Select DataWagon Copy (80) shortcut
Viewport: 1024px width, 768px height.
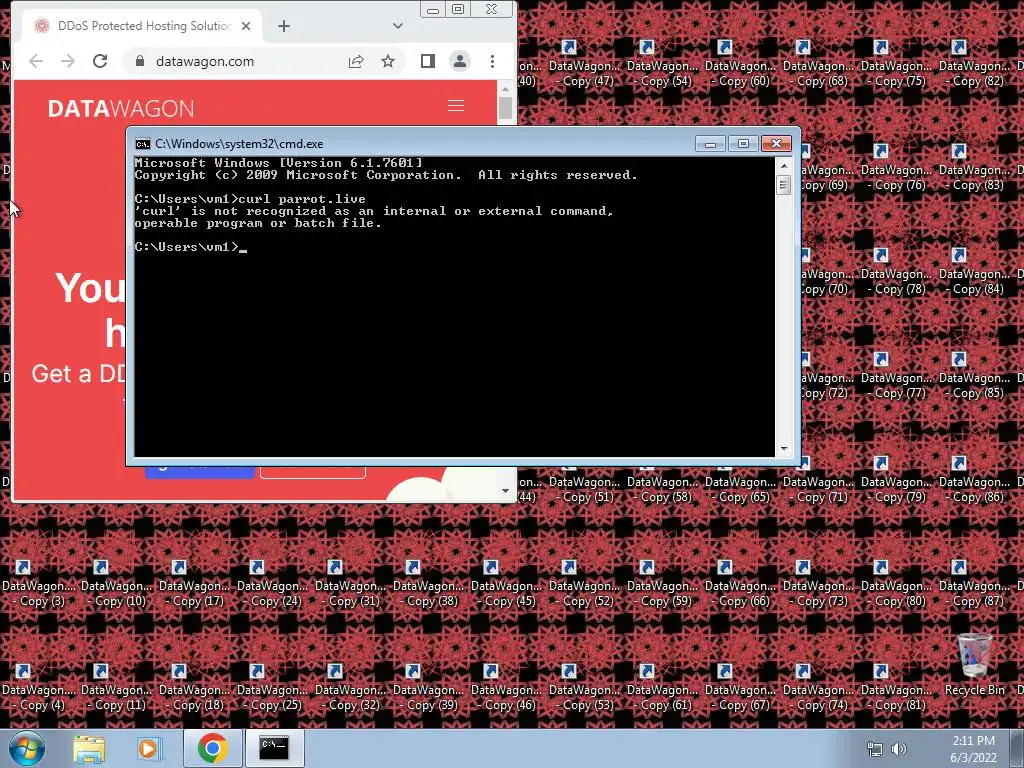point(897,583)
